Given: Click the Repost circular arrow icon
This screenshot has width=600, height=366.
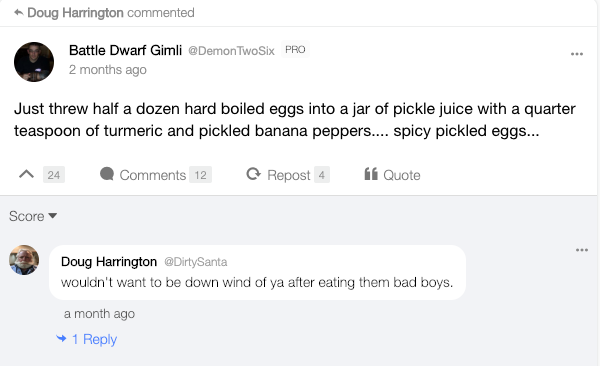Looking at the screenshot, I should click(x=253, y=174).
